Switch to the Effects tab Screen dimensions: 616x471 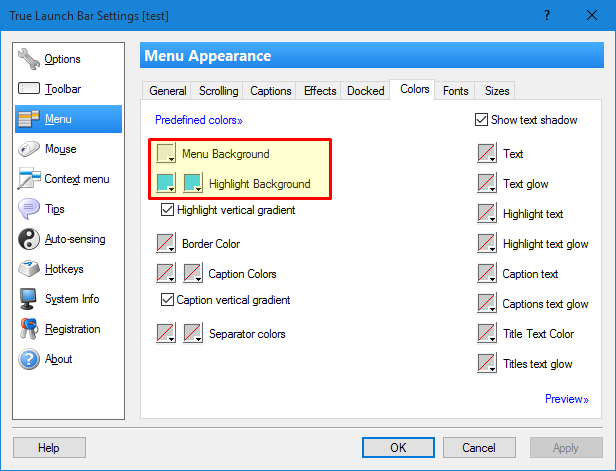(320, 91)
